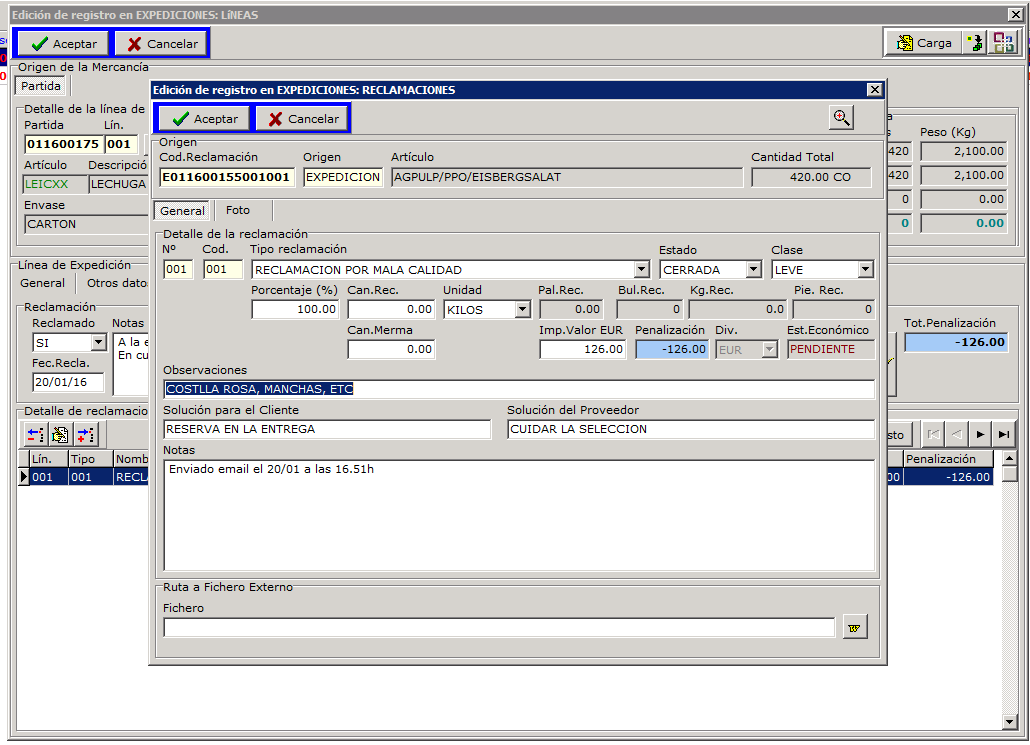
Task: Click the file browse icon beside Fichero
Action: pyautogui.click(x=855, y=628)
